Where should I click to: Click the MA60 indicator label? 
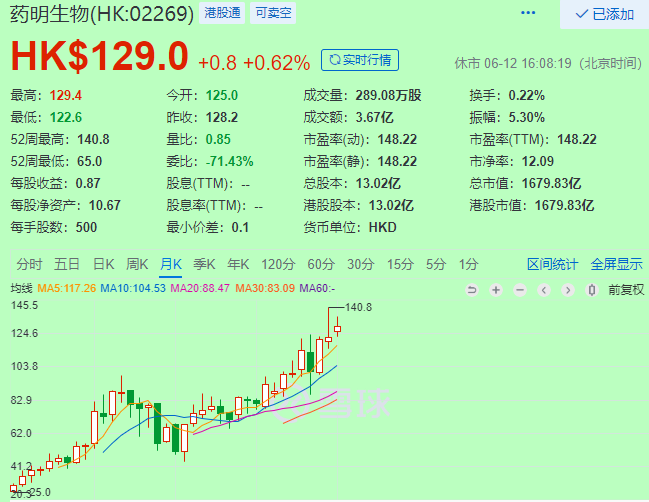(317, 288)
